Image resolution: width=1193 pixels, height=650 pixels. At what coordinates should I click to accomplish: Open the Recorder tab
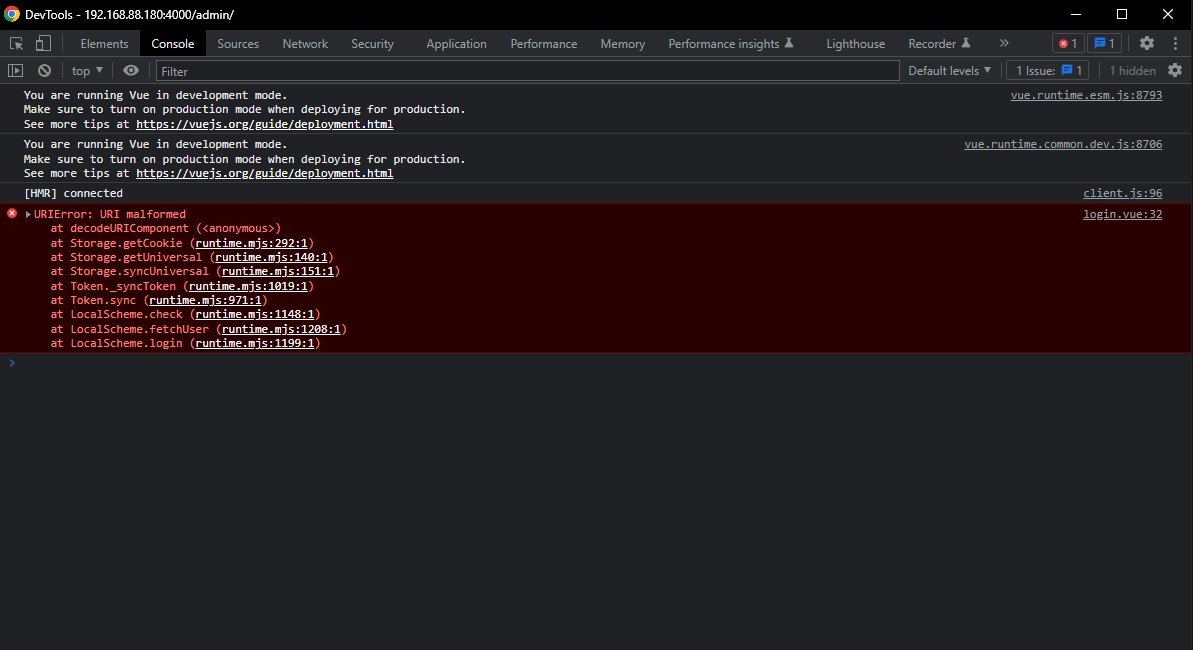(x=939, y=43)
